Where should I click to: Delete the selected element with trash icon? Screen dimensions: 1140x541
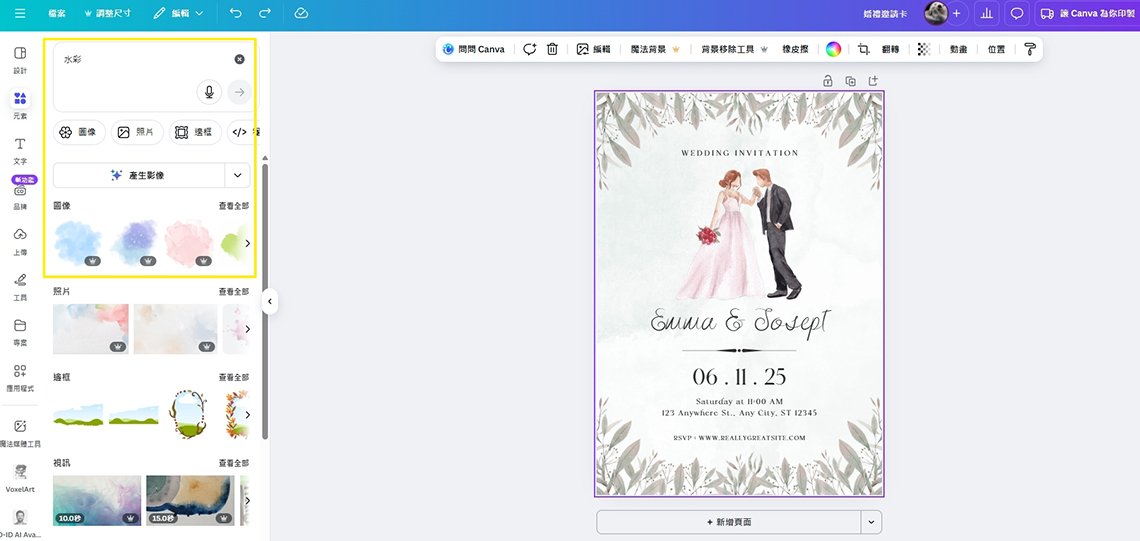(x=552, y=49)
